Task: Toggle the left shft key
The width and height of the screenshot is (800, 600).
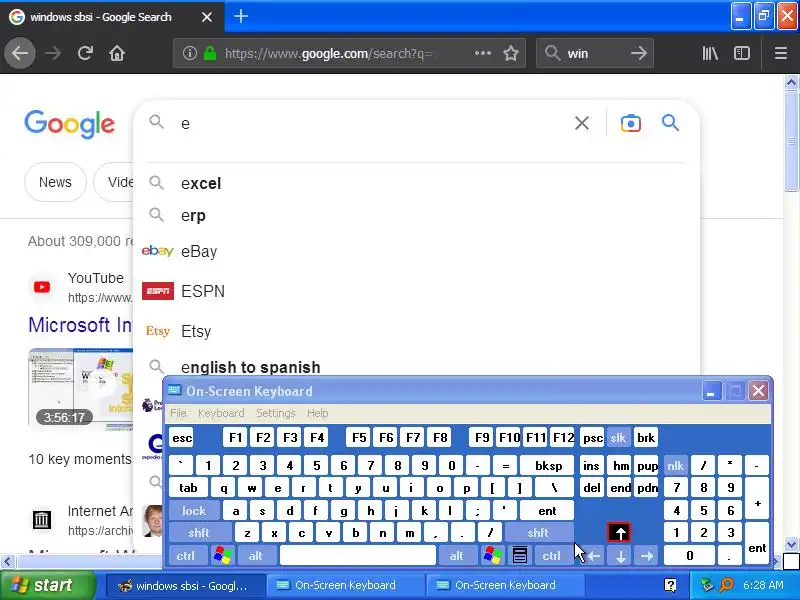Action: [199, 533]
